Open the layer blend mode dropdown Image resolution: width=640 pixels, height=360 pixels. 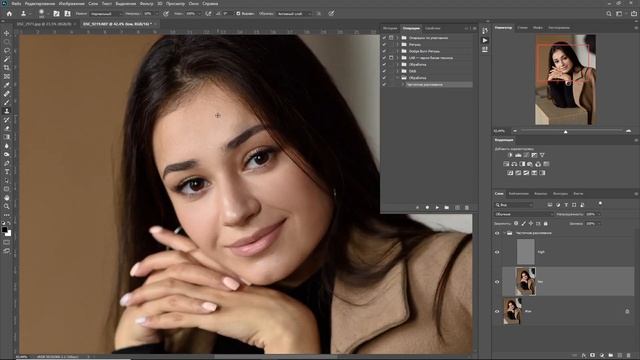pos(524,214)
